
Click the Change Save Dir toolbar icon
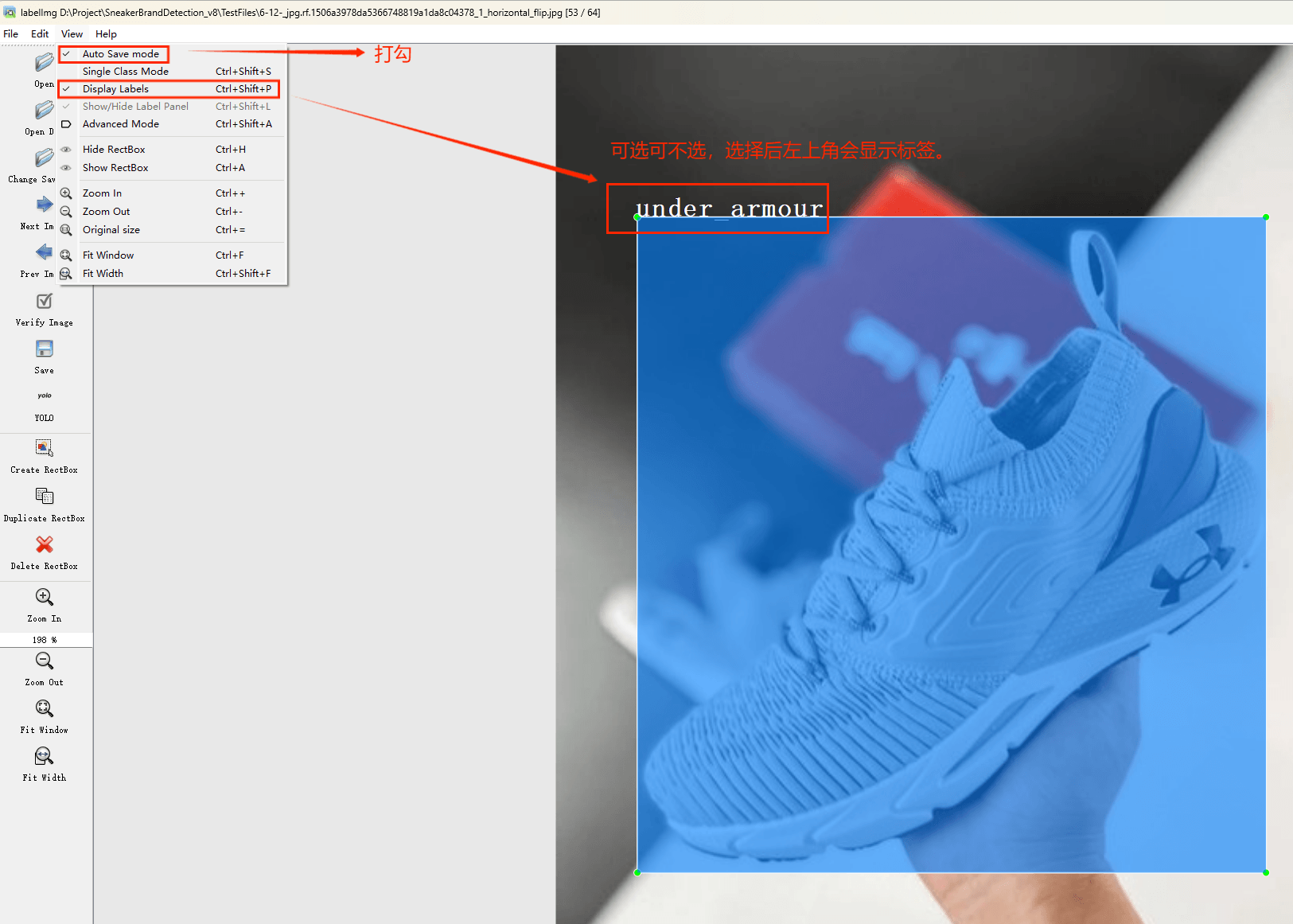coord(45,158)
